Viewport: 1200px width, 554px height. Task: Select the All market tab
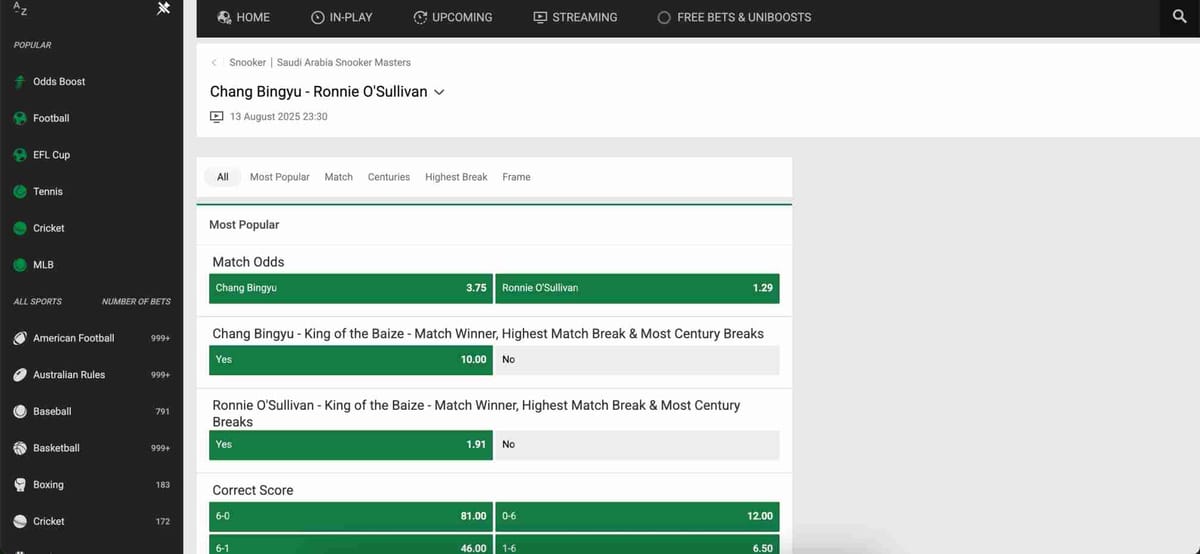click(x=223, y=177)
